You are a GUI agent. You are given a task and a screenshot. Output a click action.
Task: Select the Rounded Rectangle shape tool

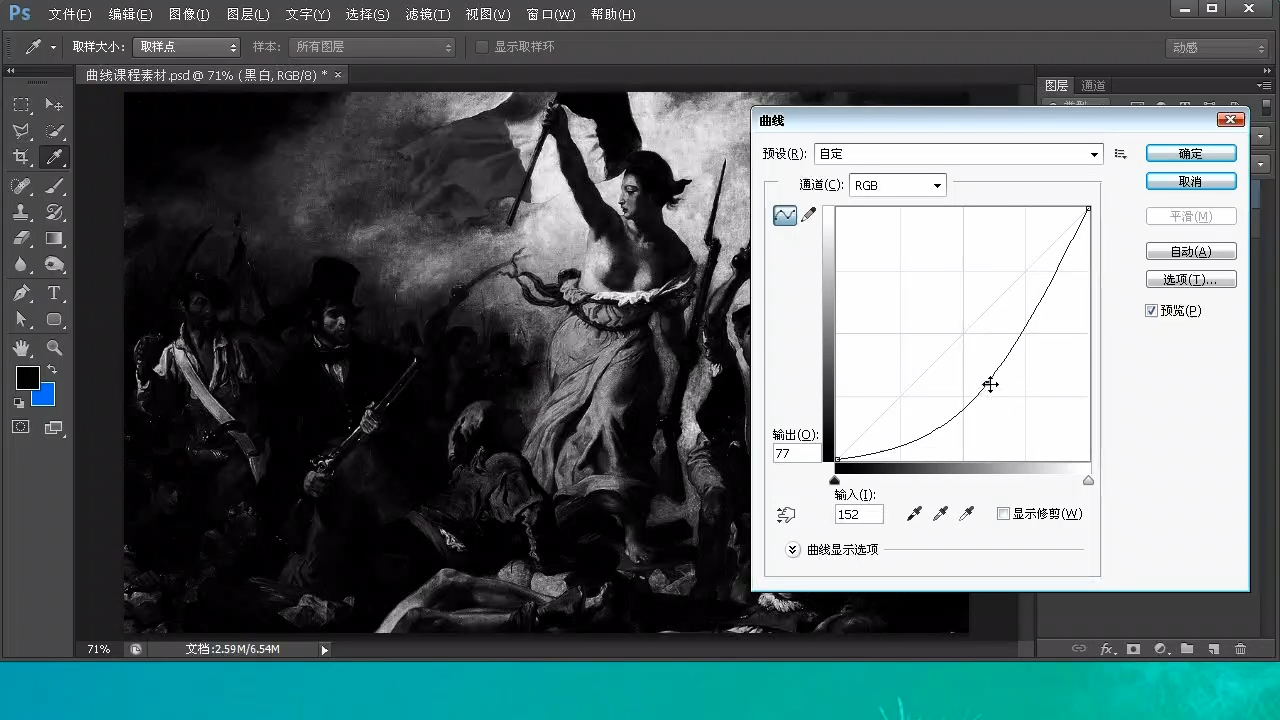tap(54, 319)
